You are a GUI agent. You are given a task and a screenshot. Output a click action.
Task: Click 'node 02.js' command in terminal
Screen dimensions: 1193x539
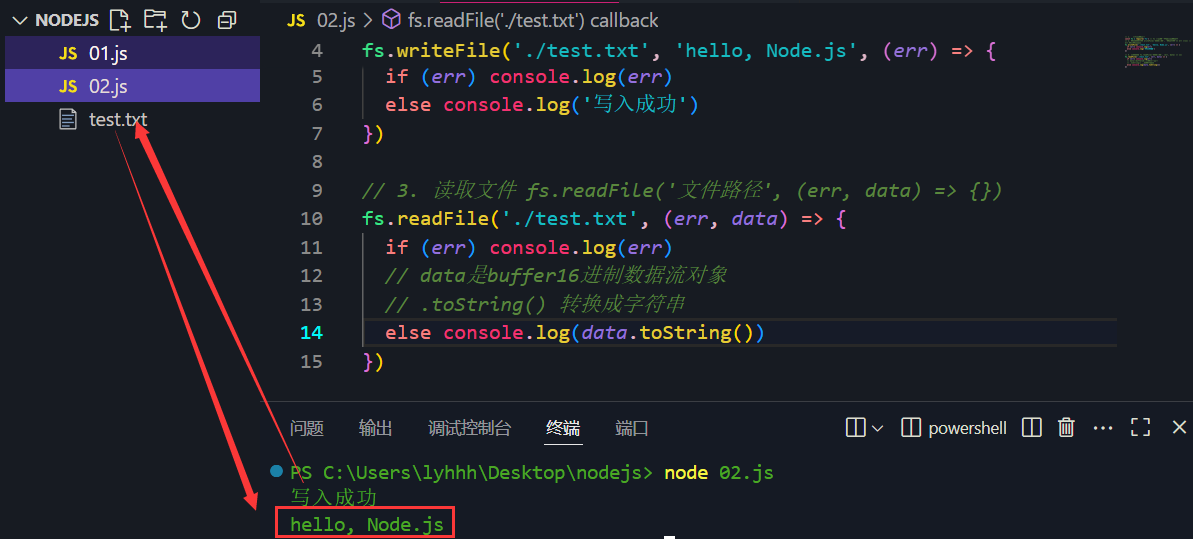[719, 473]
